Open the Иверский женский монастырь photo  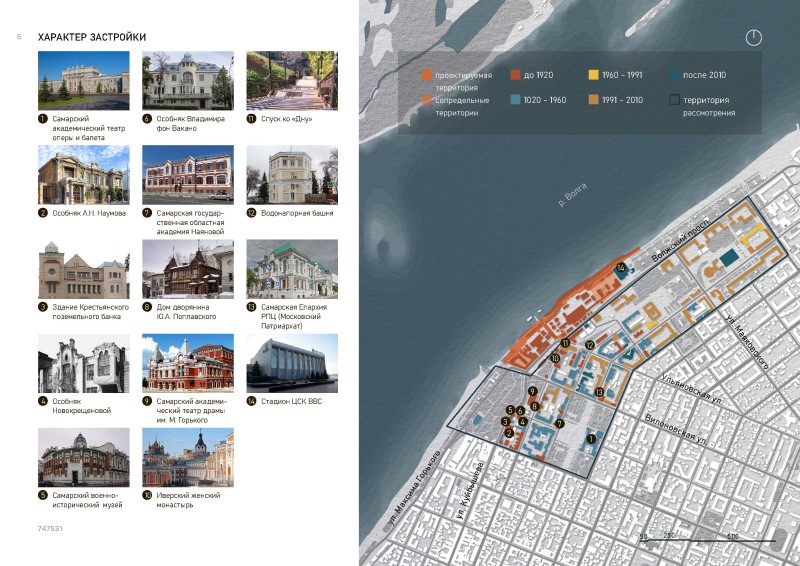coord(187,458)
